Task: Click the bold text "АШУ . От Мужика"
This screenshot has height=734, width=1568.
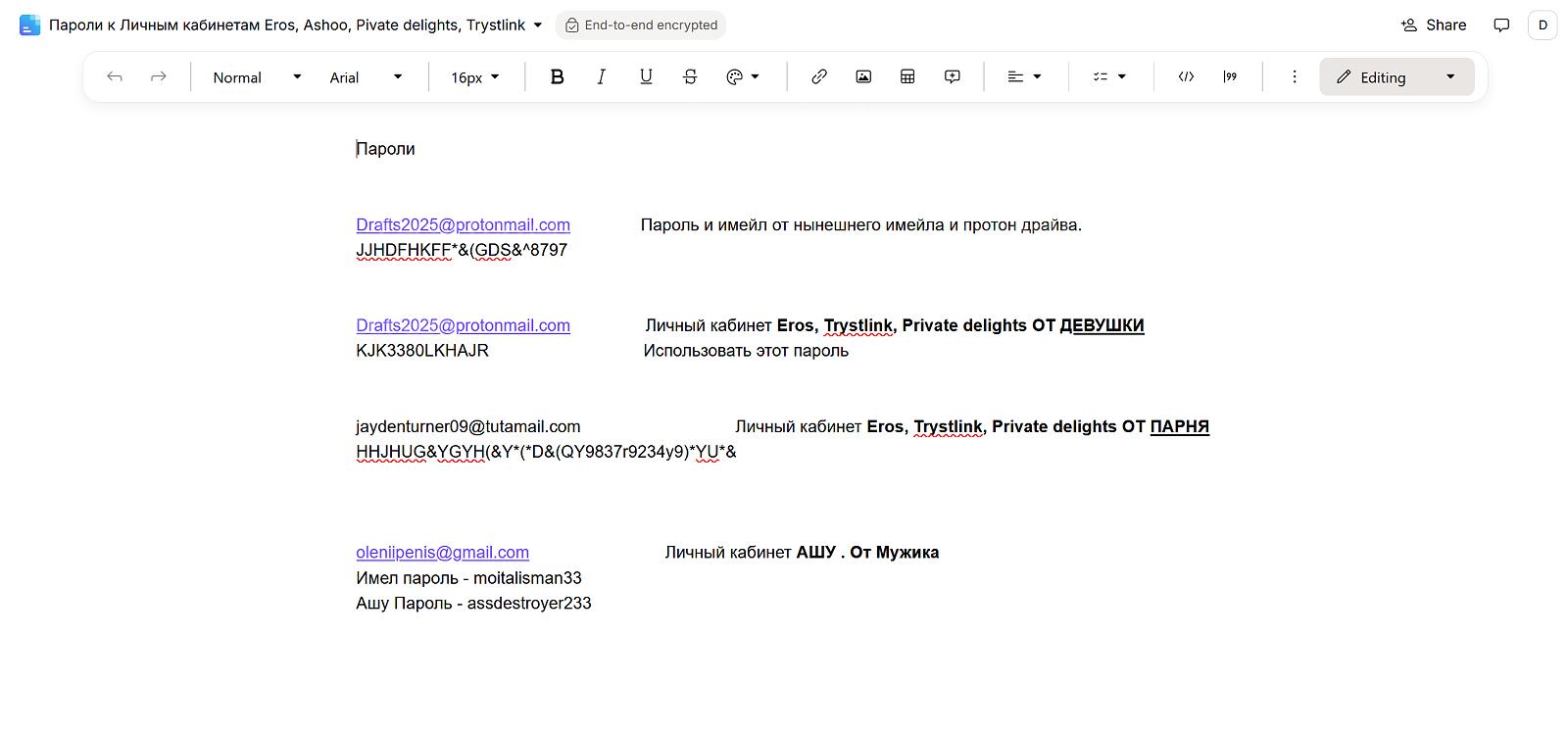Action: [867, 553]
